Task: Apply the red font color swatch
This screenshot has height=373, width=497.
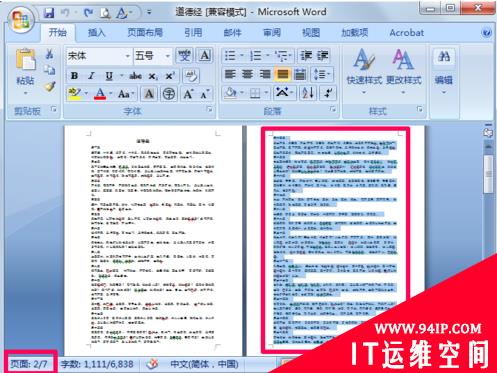Action: tap(100, 94)
